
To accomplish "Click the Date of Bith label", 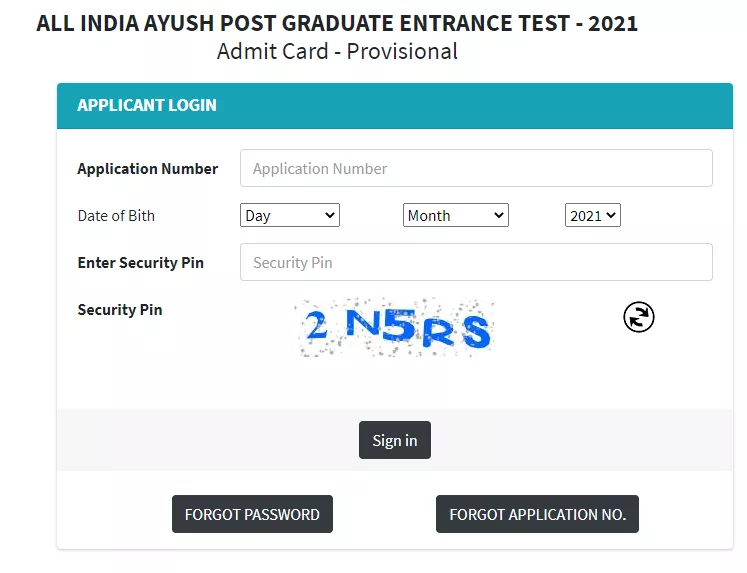I will click(116, 216).
